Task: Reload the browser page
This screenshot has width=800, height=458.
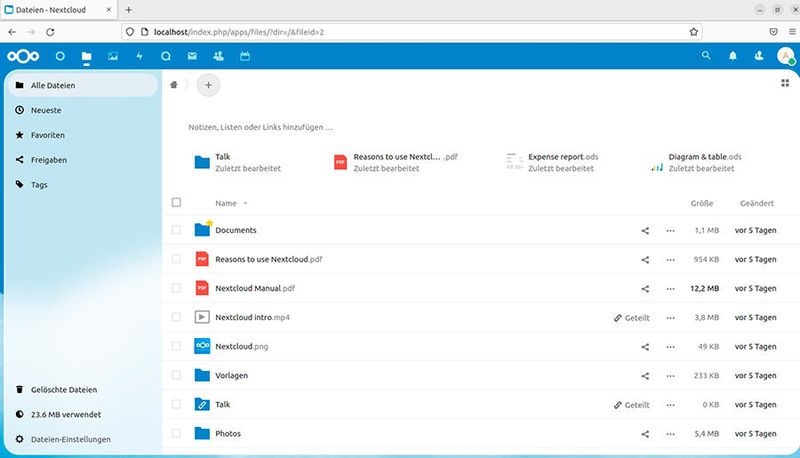Action: click(50, 32)
